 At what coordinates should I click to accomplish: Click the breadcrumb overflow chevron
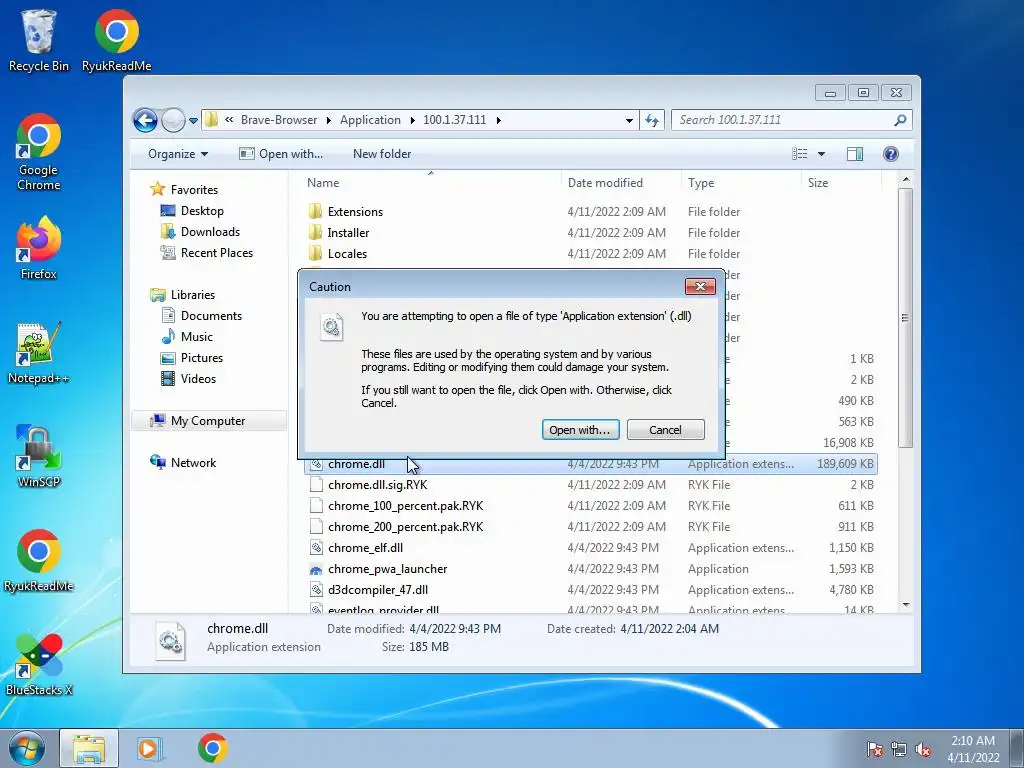coord(229,120)
